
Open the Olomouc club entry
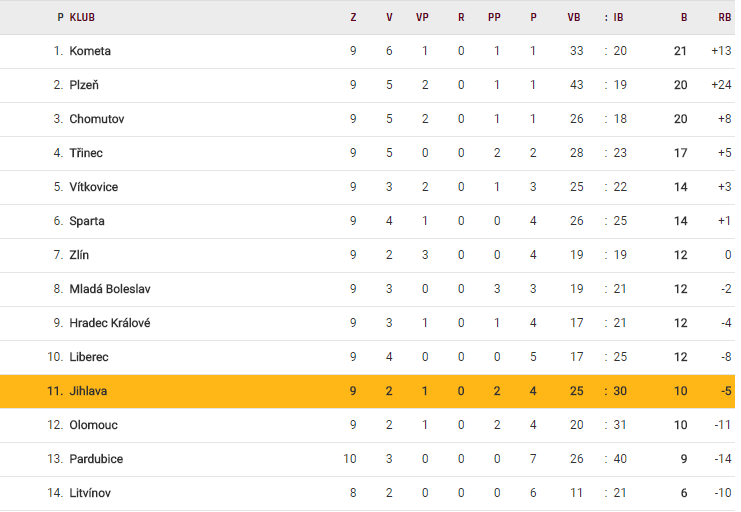(93, 425)
